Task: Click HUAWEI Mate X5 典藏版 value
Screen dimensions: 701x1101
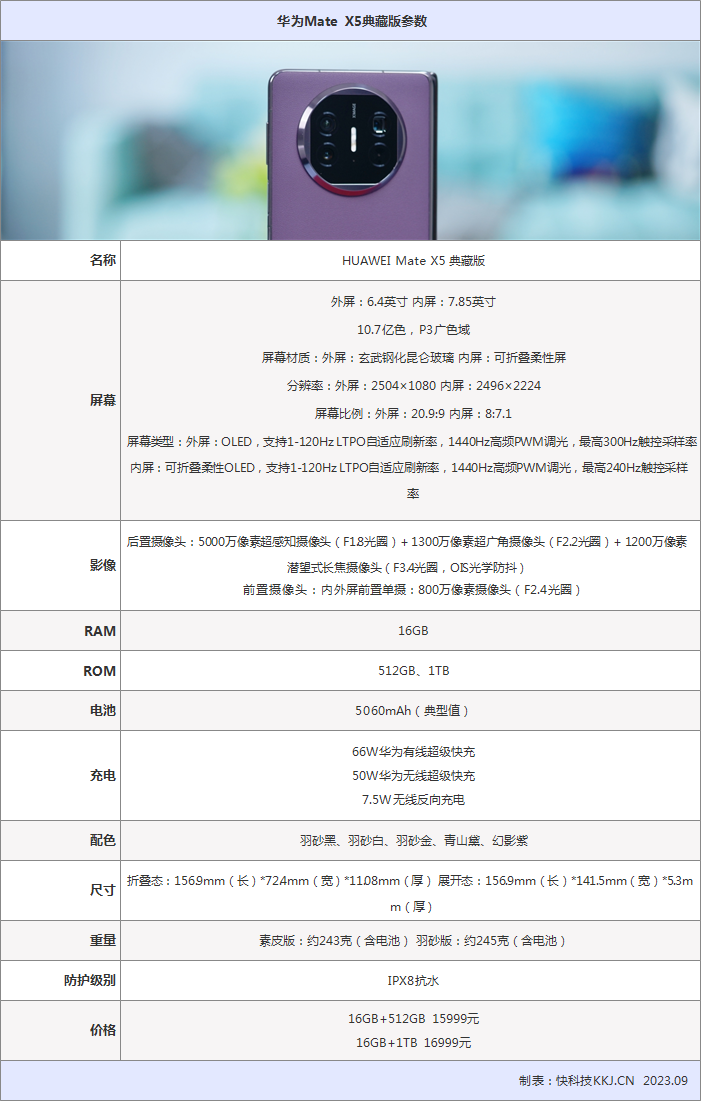Action: 413,261
